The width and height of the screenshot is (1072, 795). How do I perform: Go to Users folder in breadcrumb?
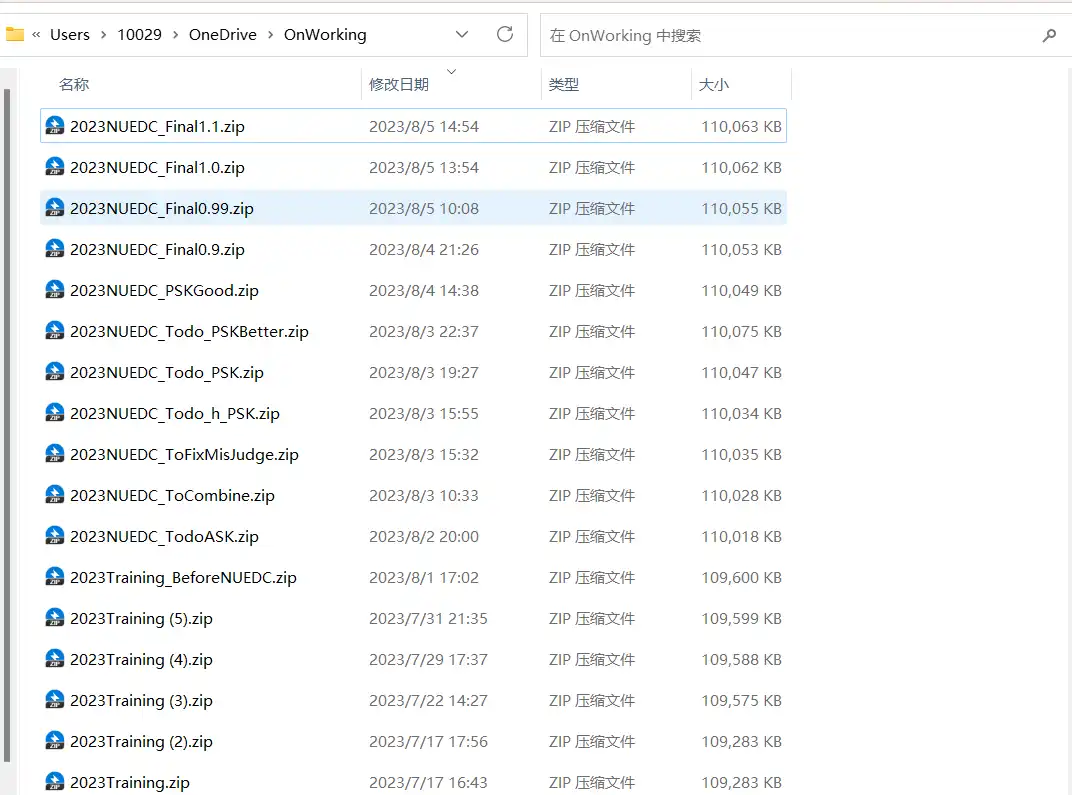point(70,35)
